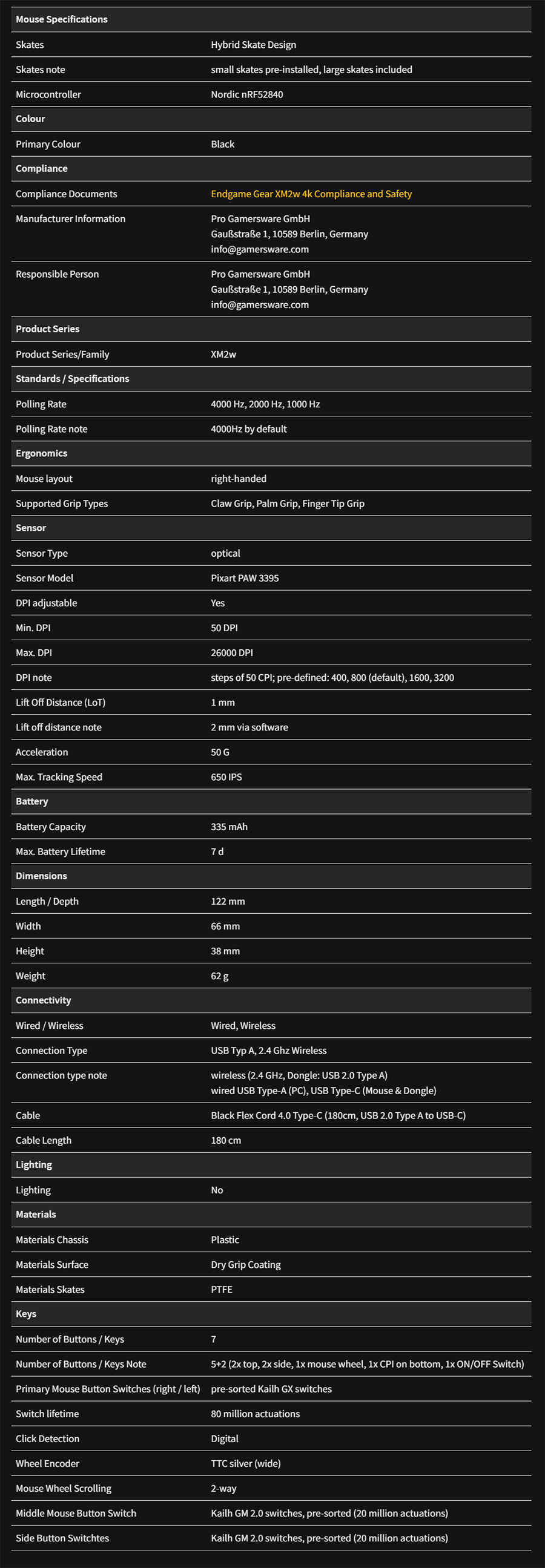
Task: Click the Nordic nRF52840 microcontroller value
Action: click(246, 94)
